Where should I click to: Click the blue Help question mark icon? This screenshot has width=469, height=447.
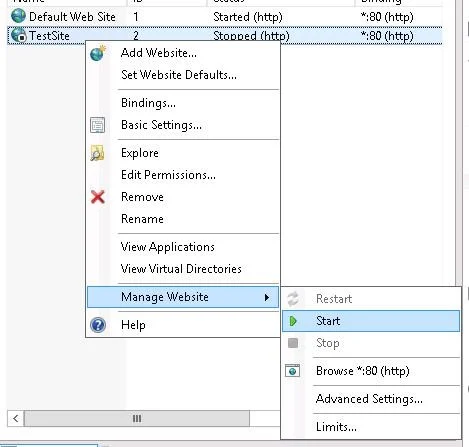coord(98,325)
